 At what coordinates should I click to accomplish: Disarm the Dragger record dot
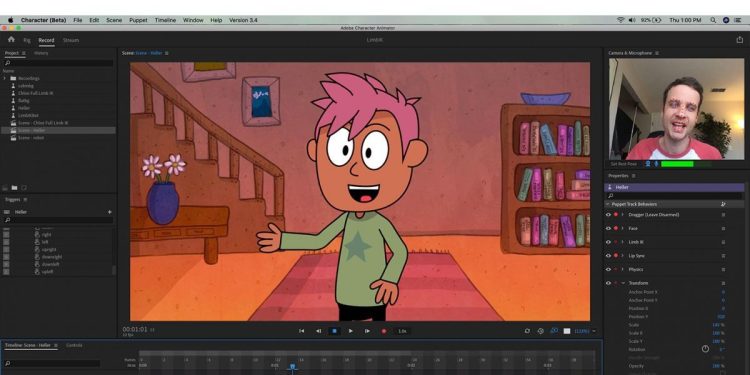616,215
